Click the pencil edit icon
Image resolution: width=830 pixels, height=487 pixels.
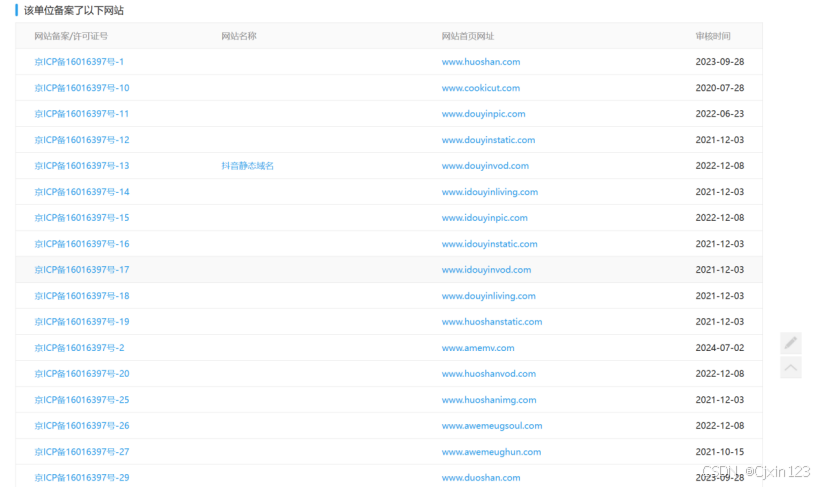[x=790, y=343]
